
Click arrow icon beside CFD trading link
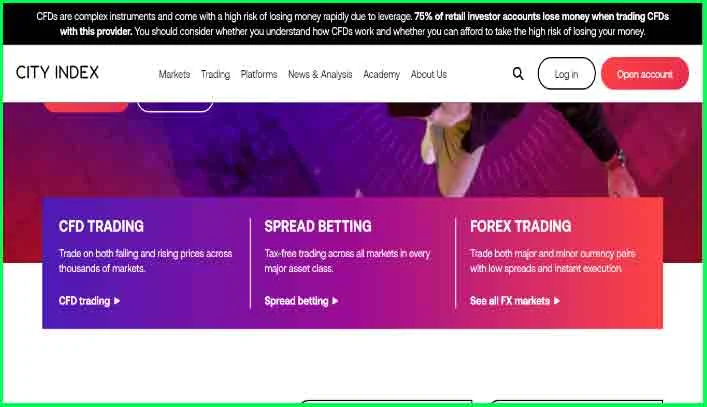tap(117, 301)
